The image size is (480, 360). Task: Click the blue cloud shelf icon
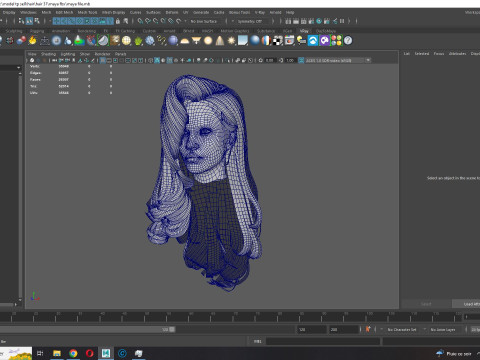[313, 41]
